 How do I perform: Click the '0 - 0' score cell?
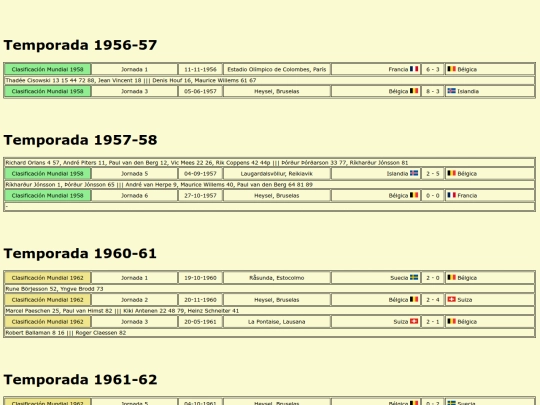[433, 196]
